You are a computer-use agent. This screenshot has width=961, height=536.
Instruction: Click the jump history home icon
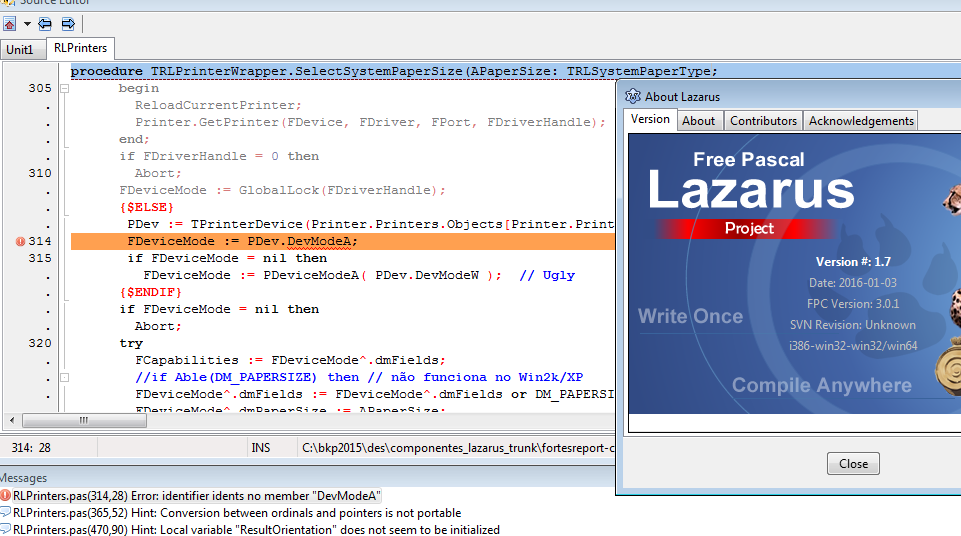point(10,24)
